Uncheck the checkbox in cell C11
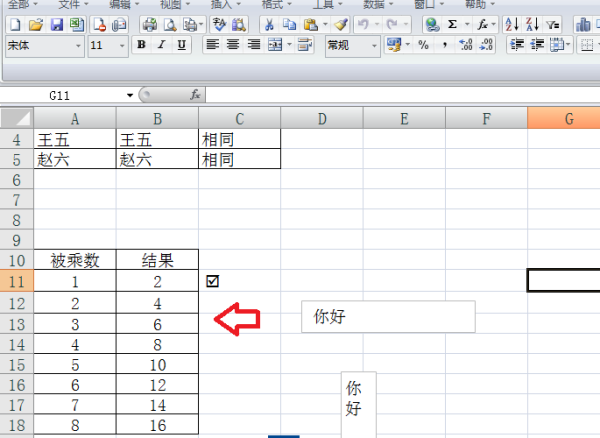The image size is (600, 438). coord(212,281)
